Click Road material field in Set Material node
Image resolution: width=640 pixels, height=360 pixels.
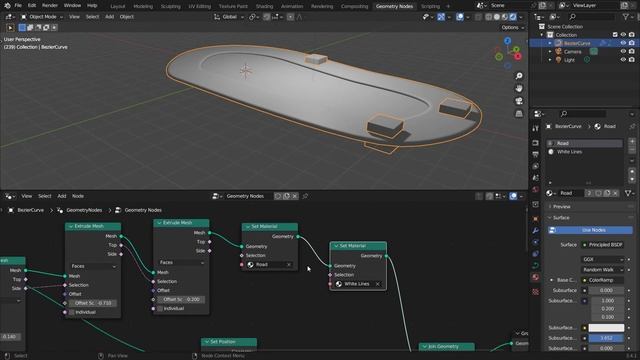(x=269, y=265)
